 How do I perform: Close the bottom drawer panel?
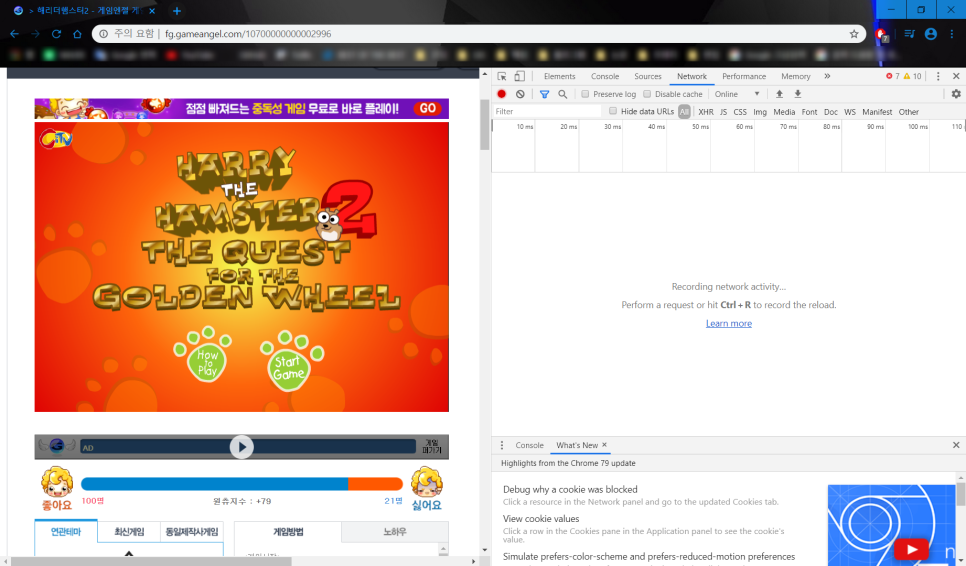point(956,445)
